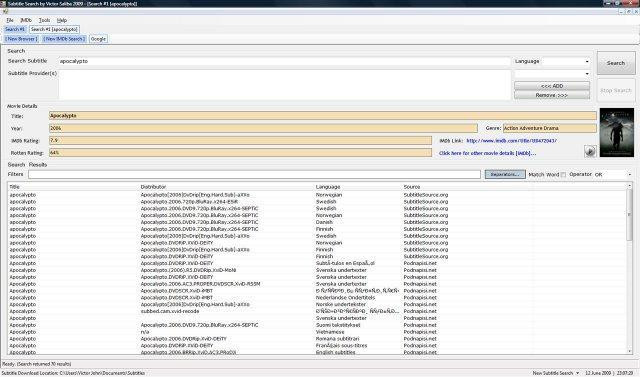The height and width of the screenshot is (377, 640).
Task: Select the Nederlandse Ondertitels result row
Action: point(317,297)
